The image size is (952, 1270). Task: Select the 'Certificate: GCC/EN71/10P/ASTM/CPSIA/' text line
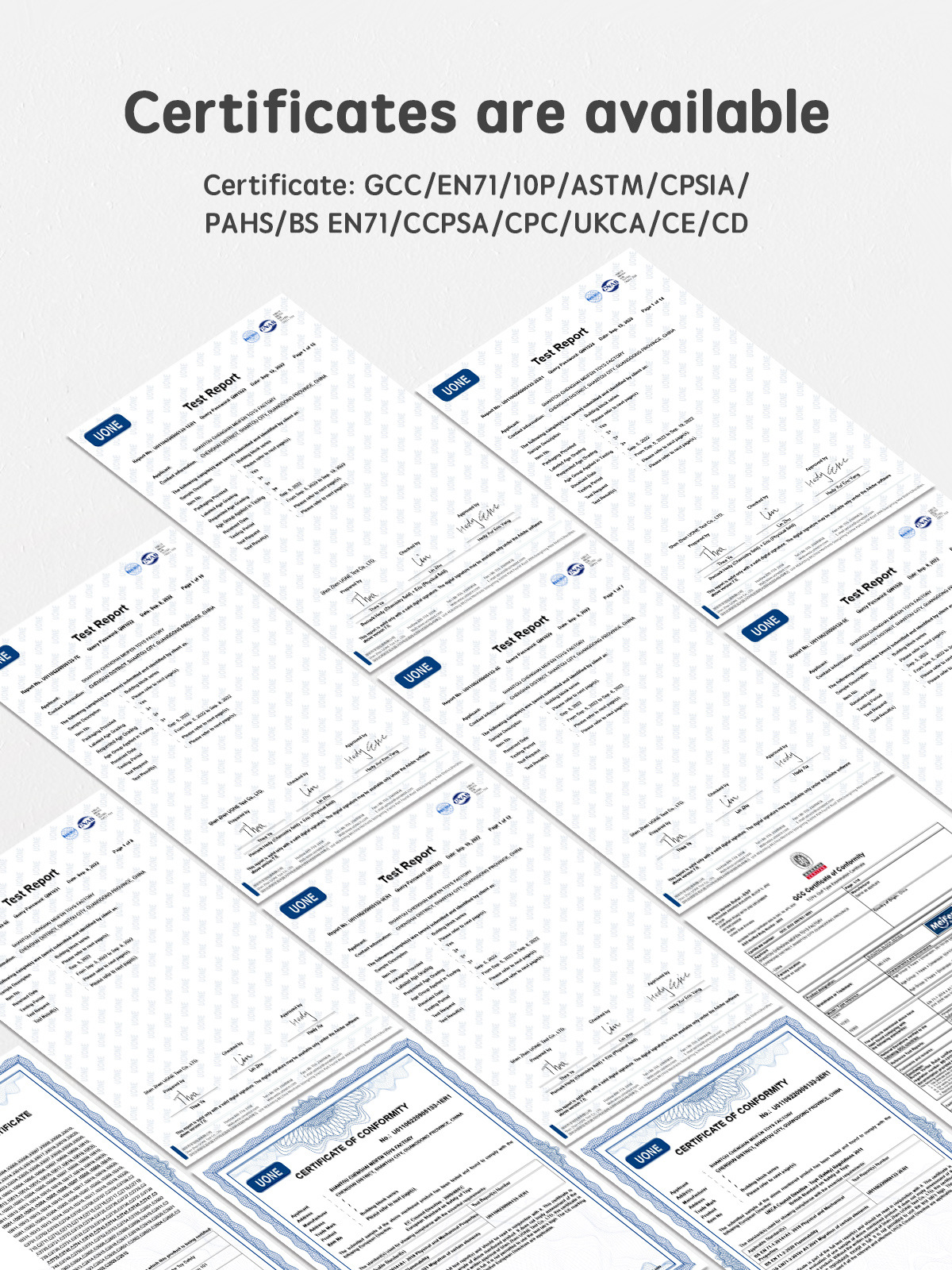[x=476, y=185]
